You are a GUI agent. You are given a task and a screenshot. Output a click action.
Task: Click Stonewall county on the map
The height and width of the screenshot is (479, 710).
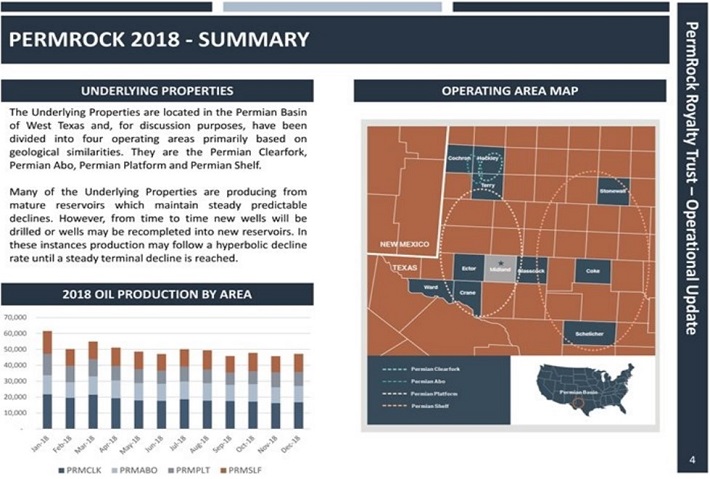point(613,191)
